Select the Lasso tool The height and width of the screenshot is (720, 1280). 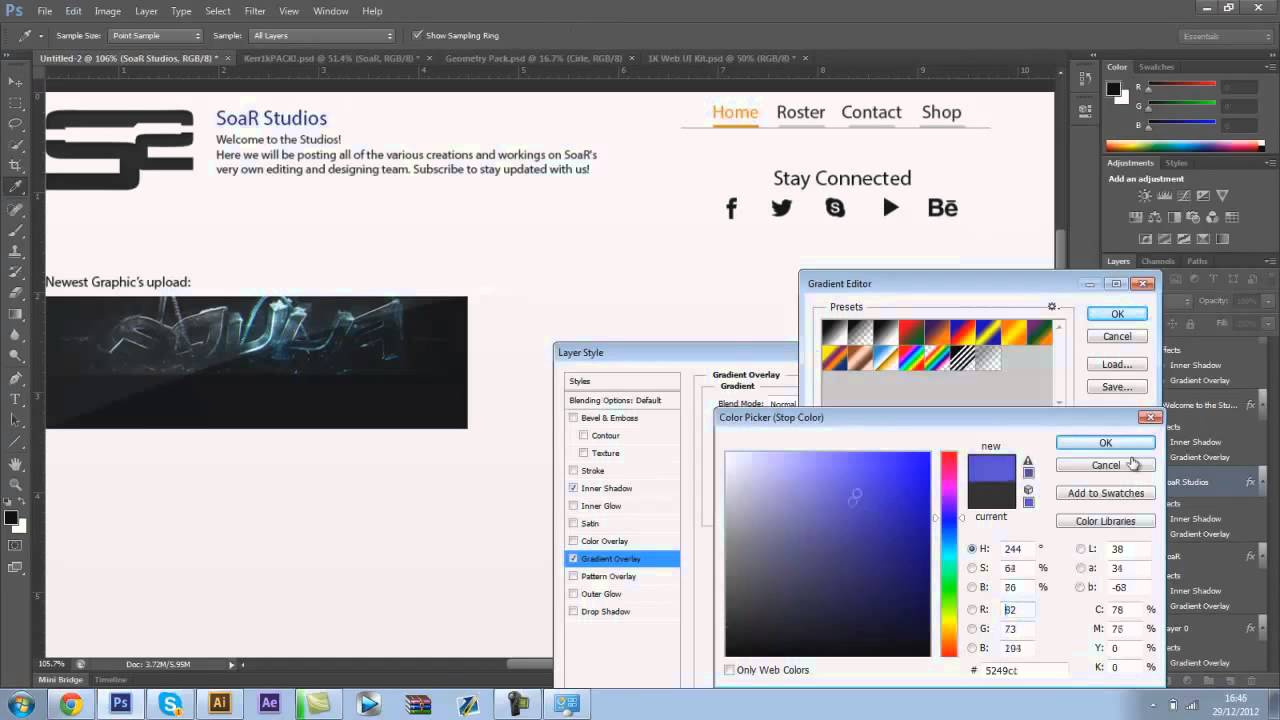pyautogui.click(x=15, y=124)
